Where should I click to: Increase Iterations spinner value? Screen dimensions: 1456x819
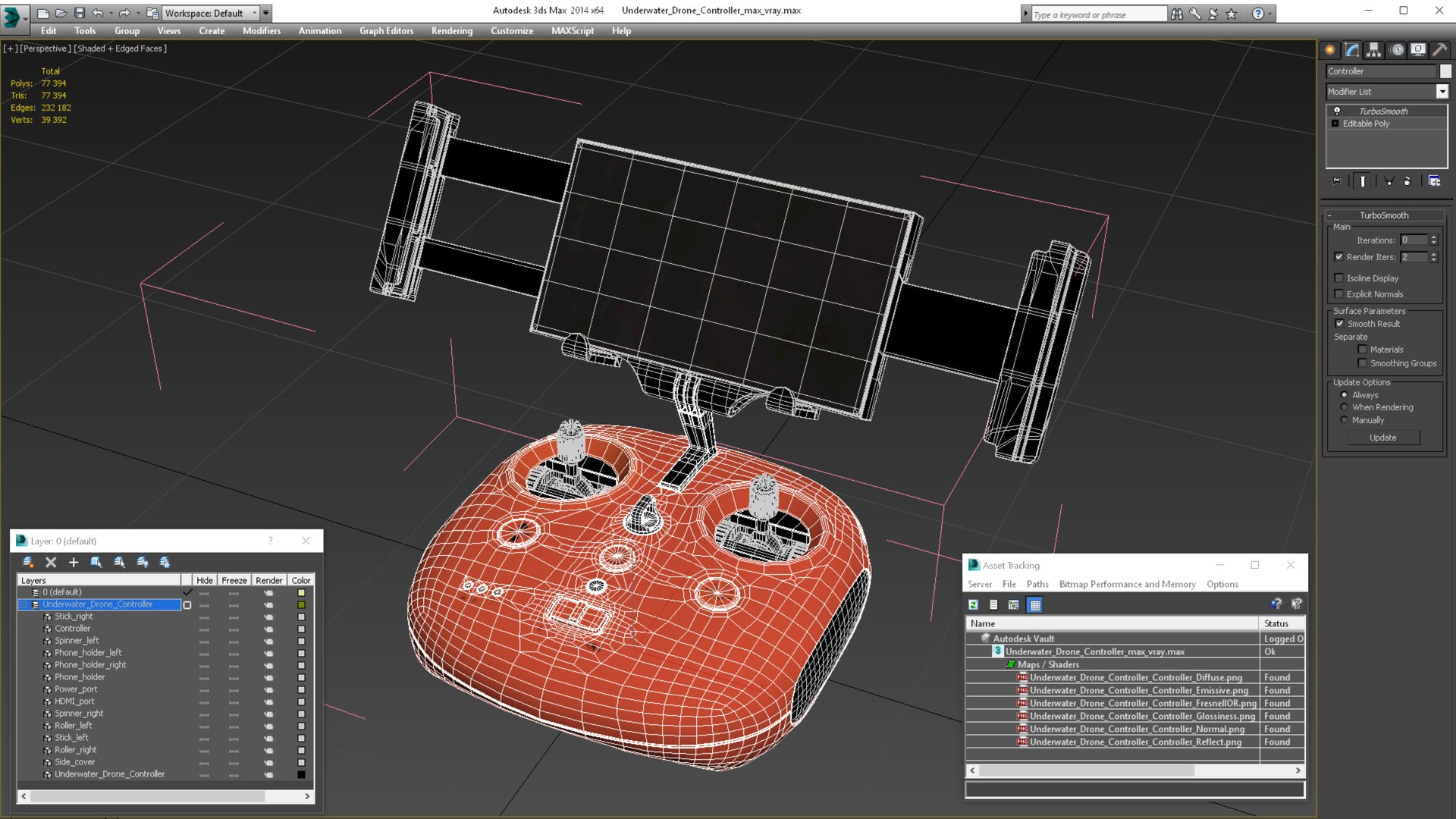pos(1433,237)
